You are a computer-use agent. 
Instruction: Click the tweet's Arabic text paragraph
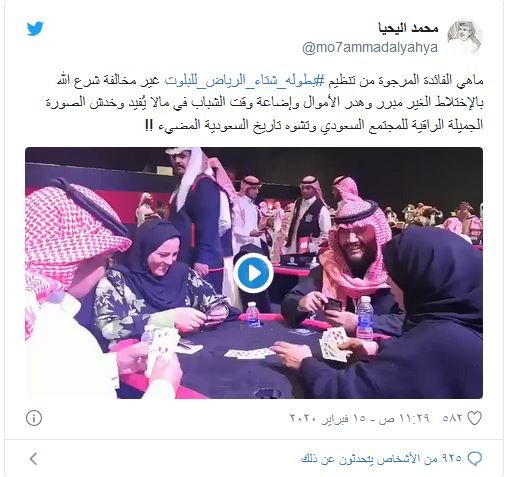pyautogui.click(x=264, y=103)
